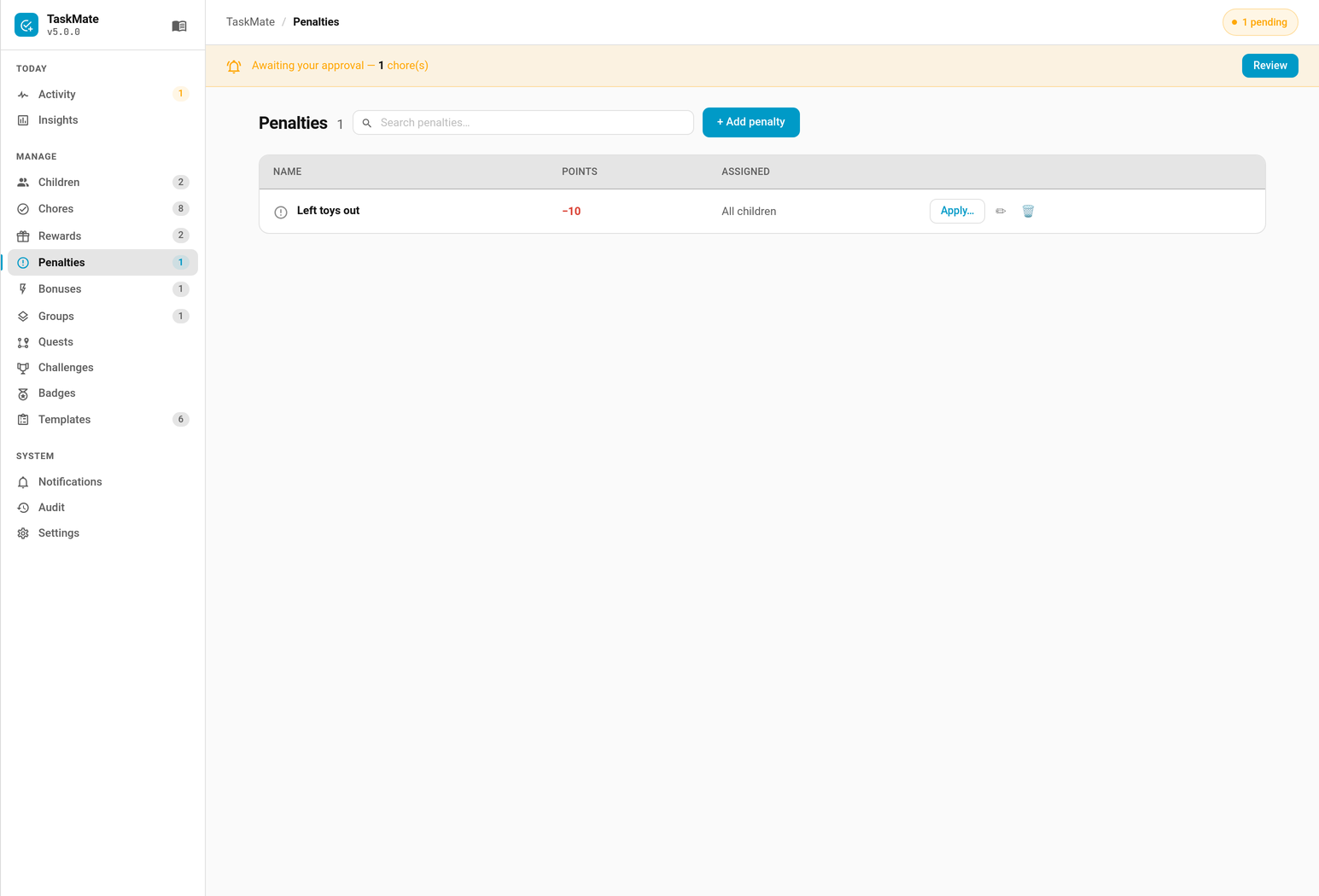Click the alarm bell icon in approval banner
The image size is (1319, 896).
[x=234, y=67]
